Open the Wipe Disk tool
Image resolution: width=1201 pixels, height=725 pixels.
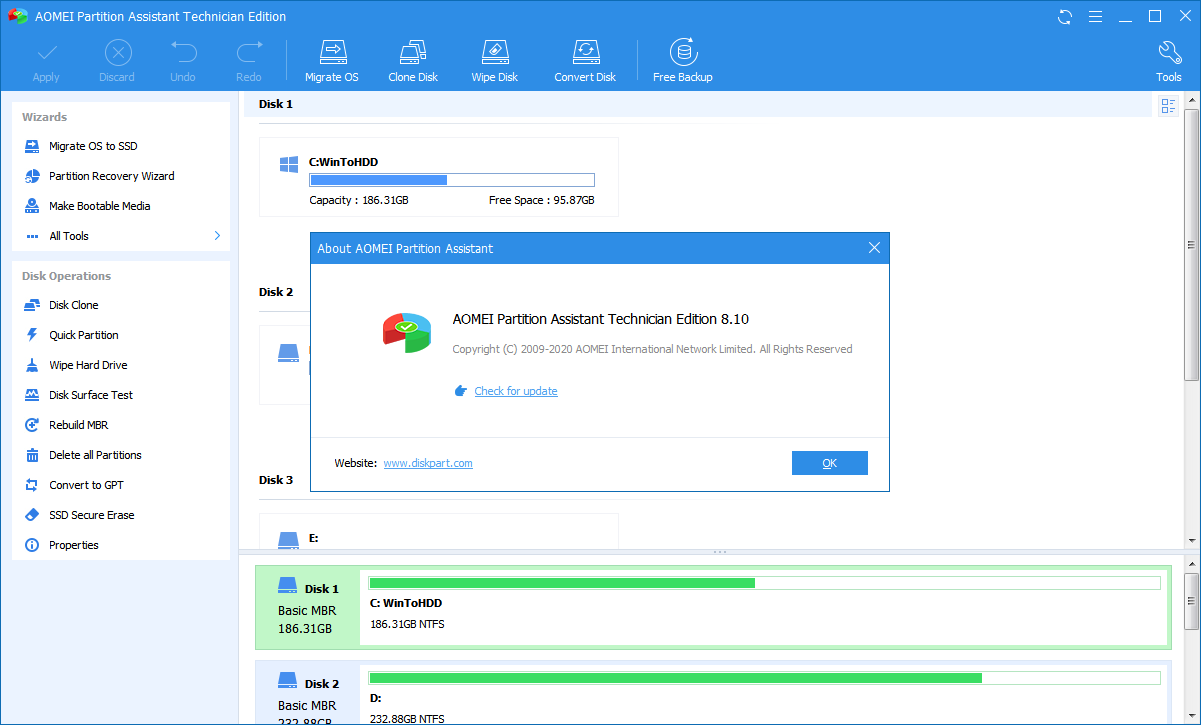495,61
